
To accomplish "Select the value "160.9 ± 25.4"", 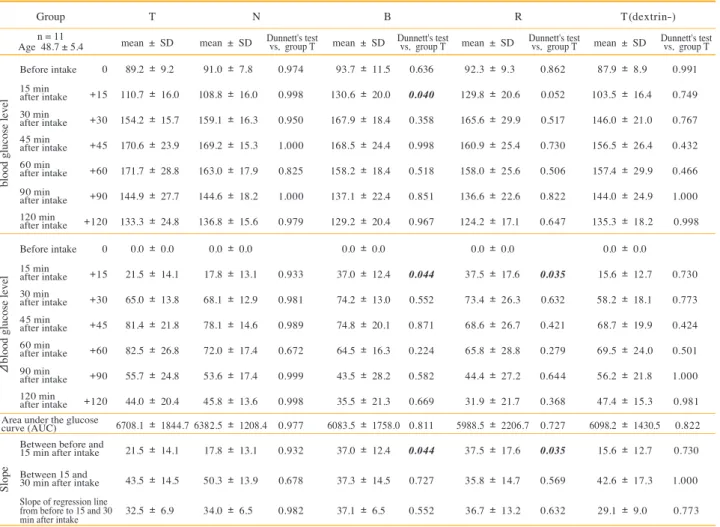I will 490,146.
